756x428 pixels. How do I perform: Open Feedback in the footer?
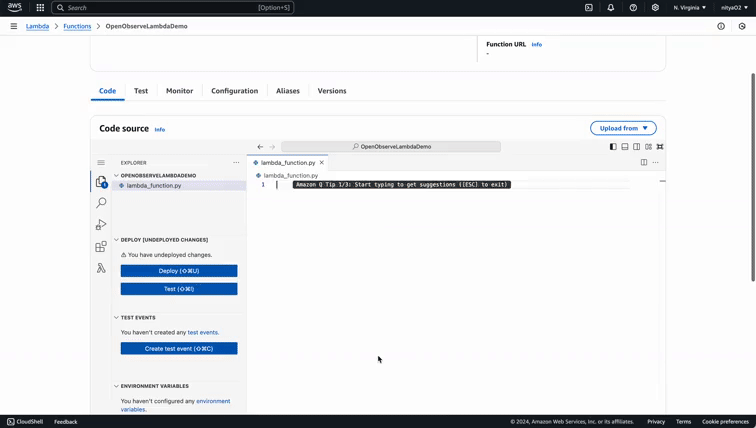66,422
